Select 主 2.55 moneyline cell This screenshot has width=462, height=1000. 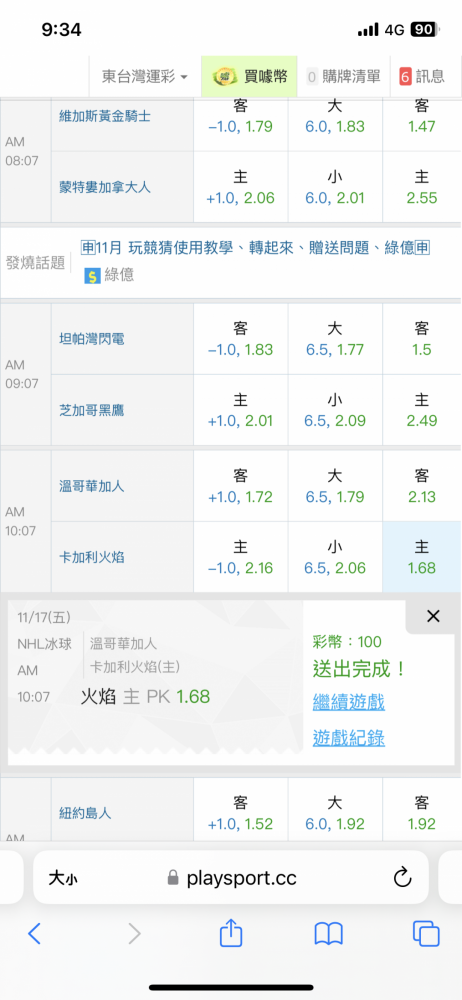[422, 187]
